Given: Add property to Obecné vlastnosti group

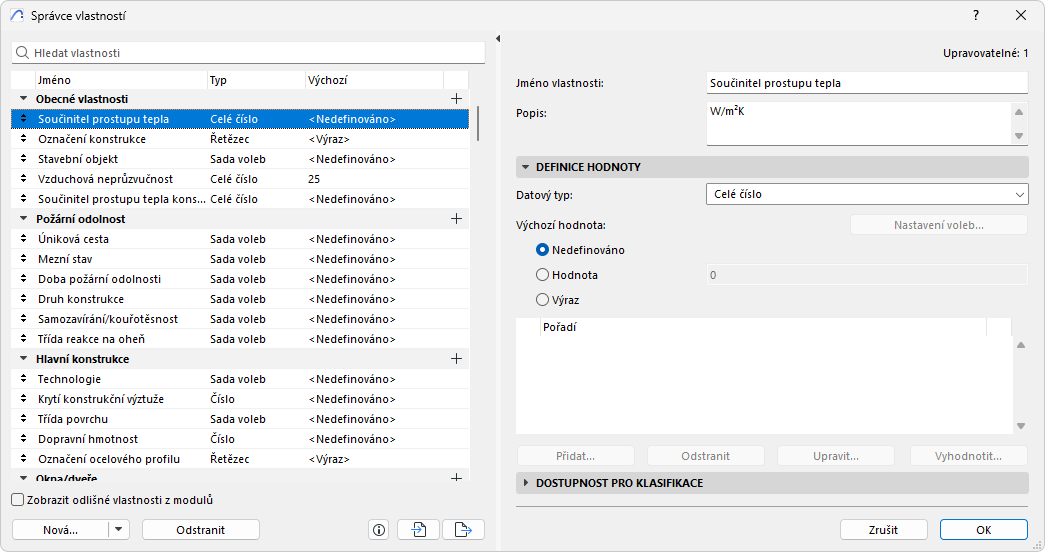Looking at the screenshot, I should pos(456,99).
